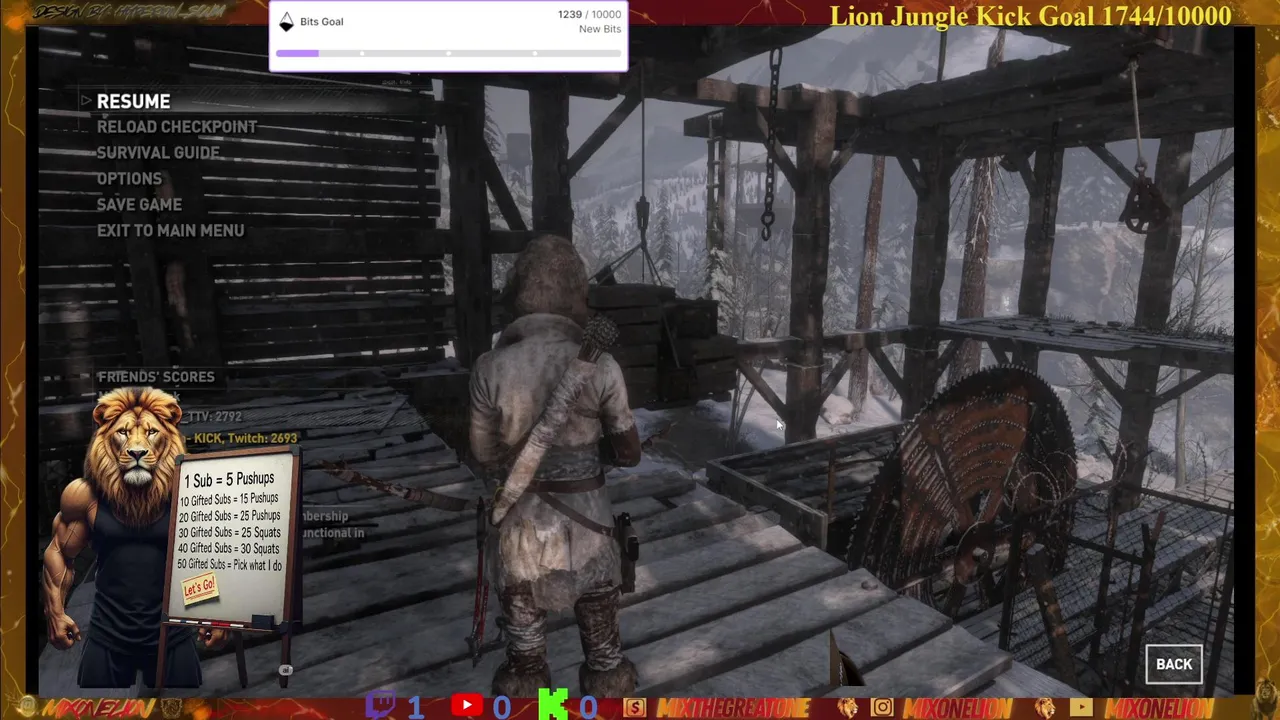Screen dimensions: 1280x720
Task: Click the 'KICK, Twitch: 2693' score row
Action: [x=244, y=438]
